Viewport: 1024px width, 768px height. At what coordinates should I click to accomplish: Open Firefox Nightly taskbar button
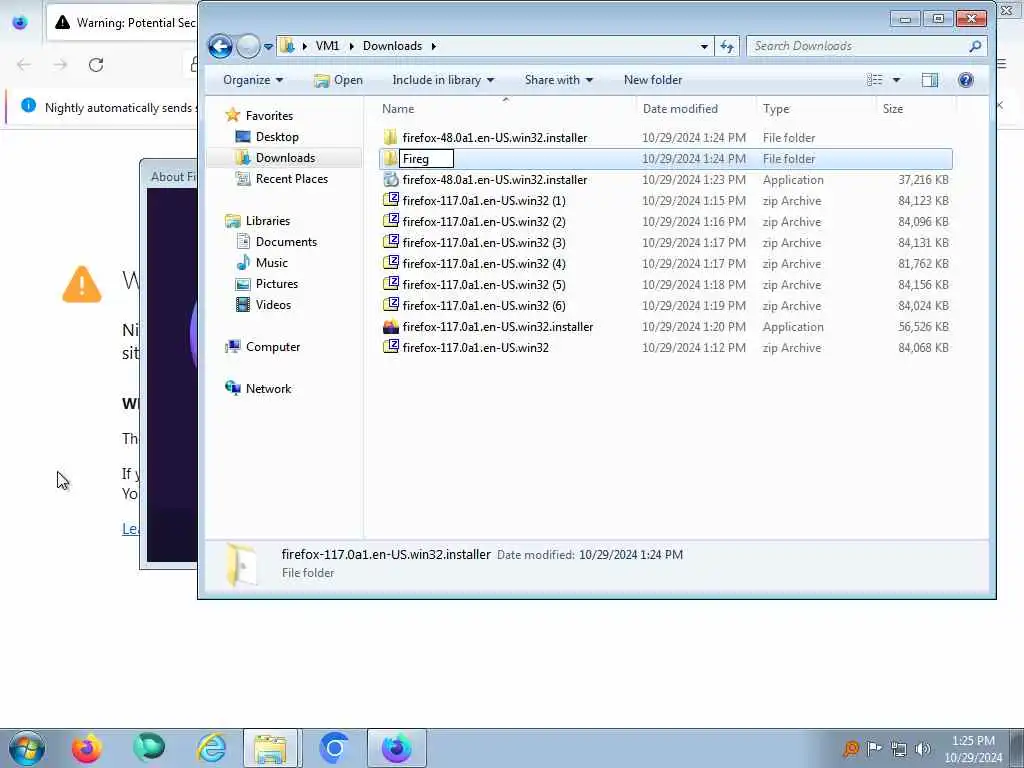397,748
